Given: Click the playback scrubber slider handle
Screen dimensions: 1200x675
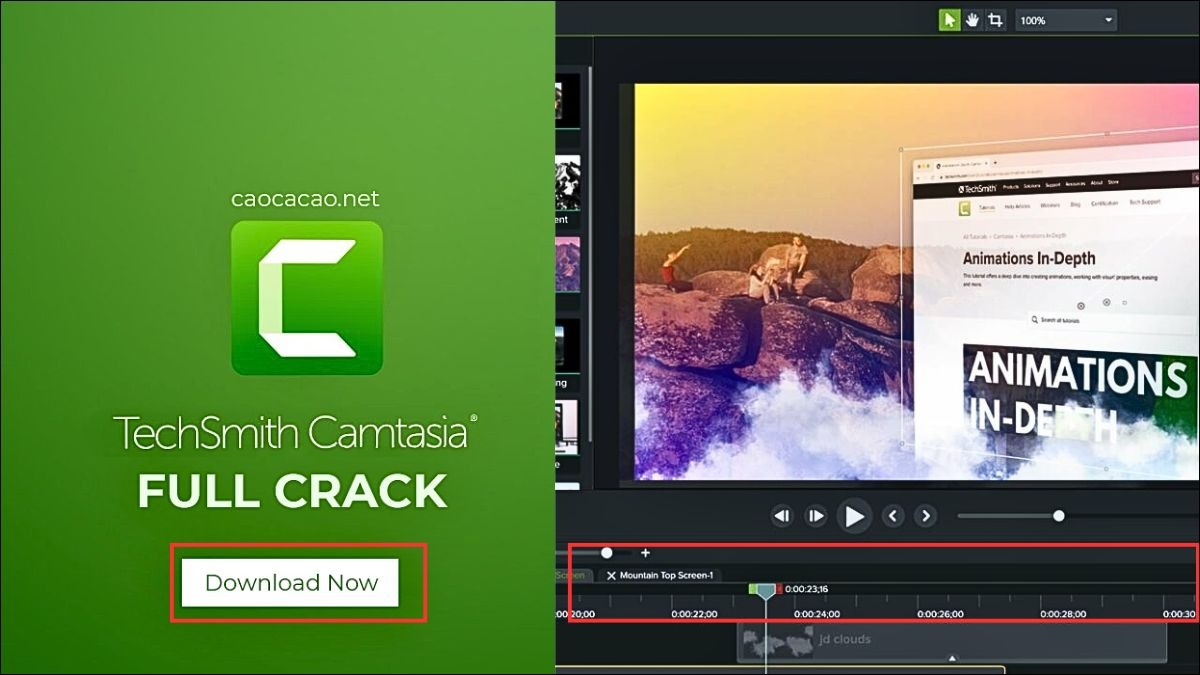Looking at the screenshot, I should (x=1058, y=516).
